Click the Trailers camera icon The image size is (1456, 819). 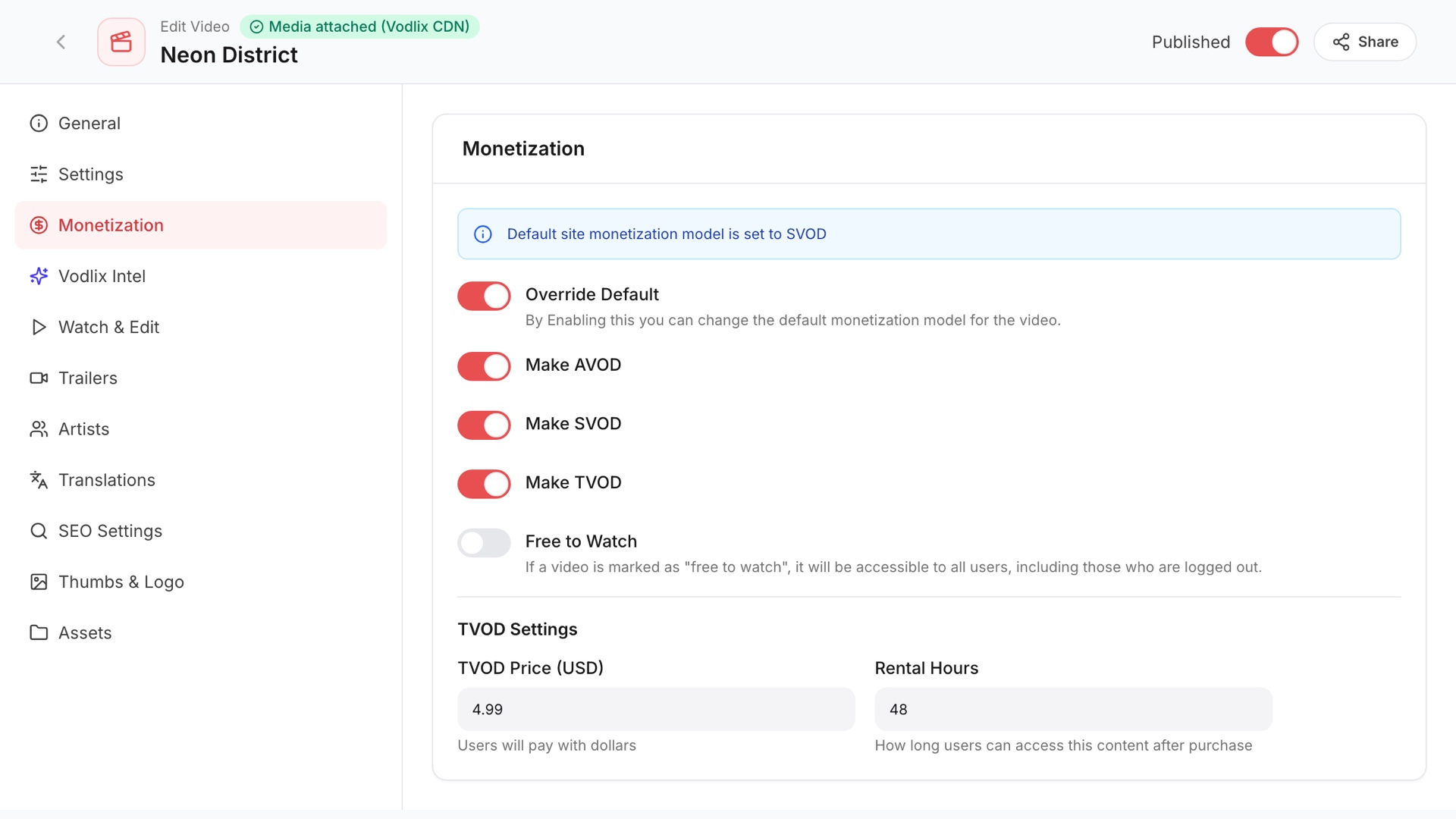(39, 378)
